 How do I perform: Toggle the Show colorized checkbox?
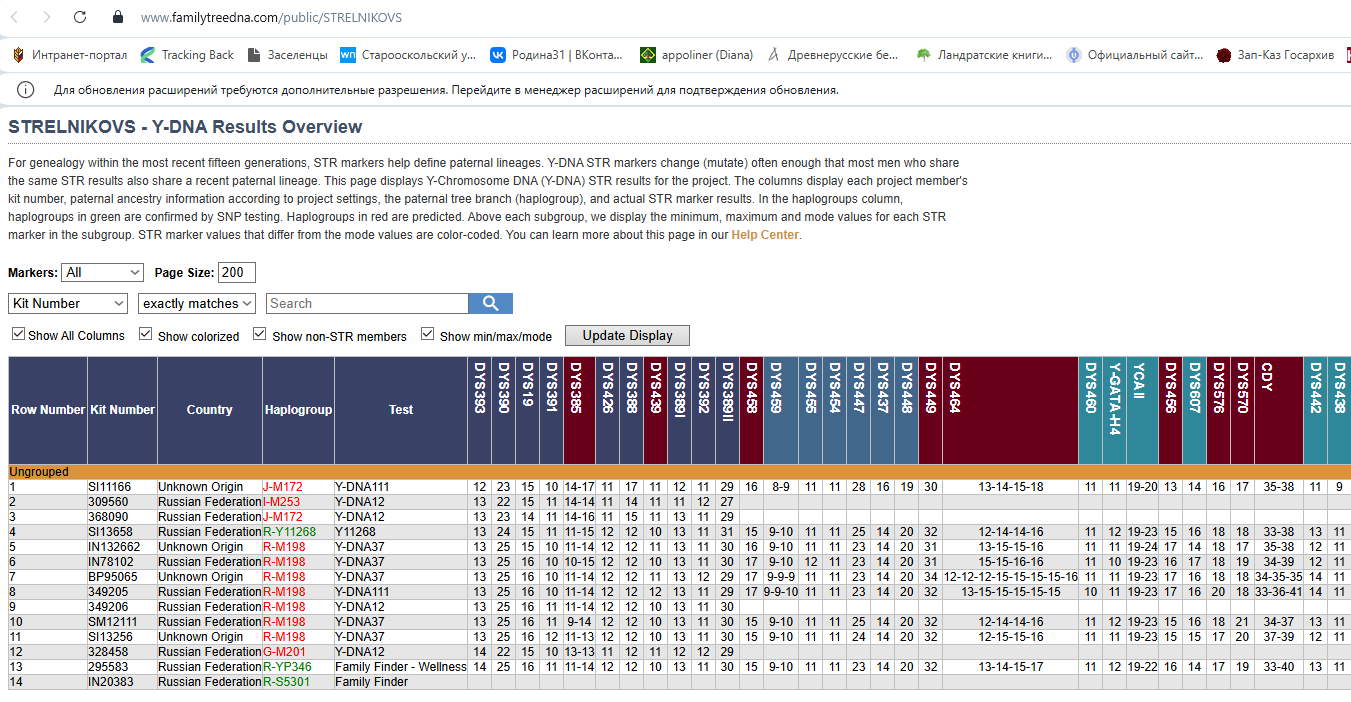tap(146, 334)
